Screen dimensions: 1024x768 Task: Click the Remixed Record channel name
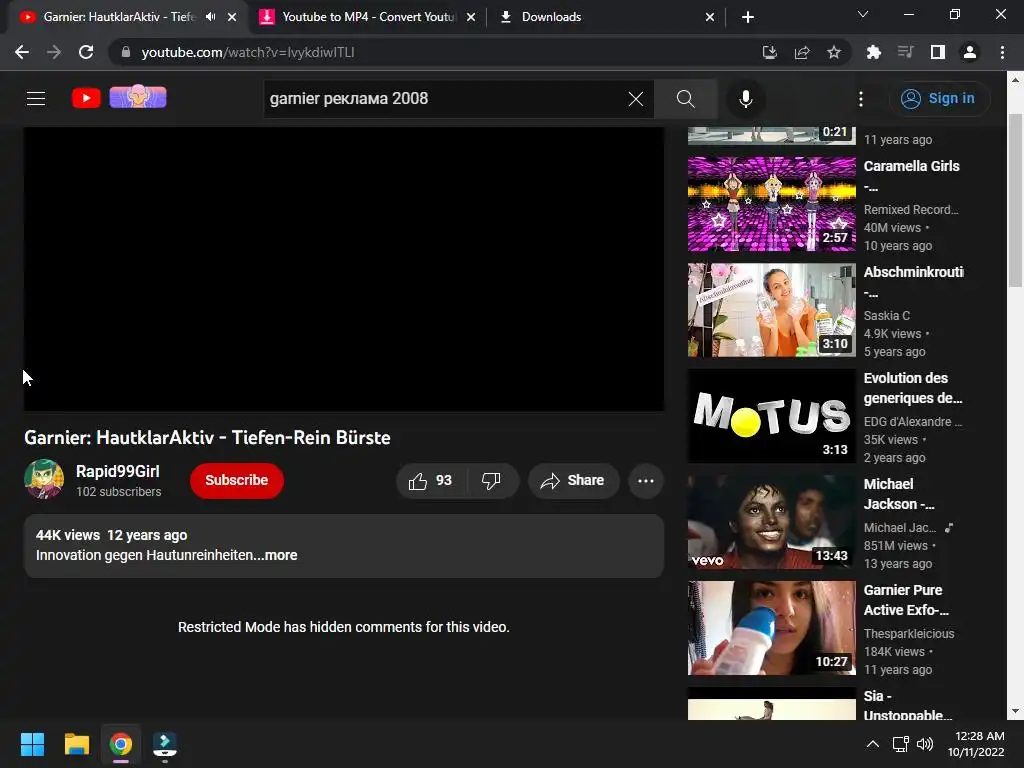click(911, 210)
